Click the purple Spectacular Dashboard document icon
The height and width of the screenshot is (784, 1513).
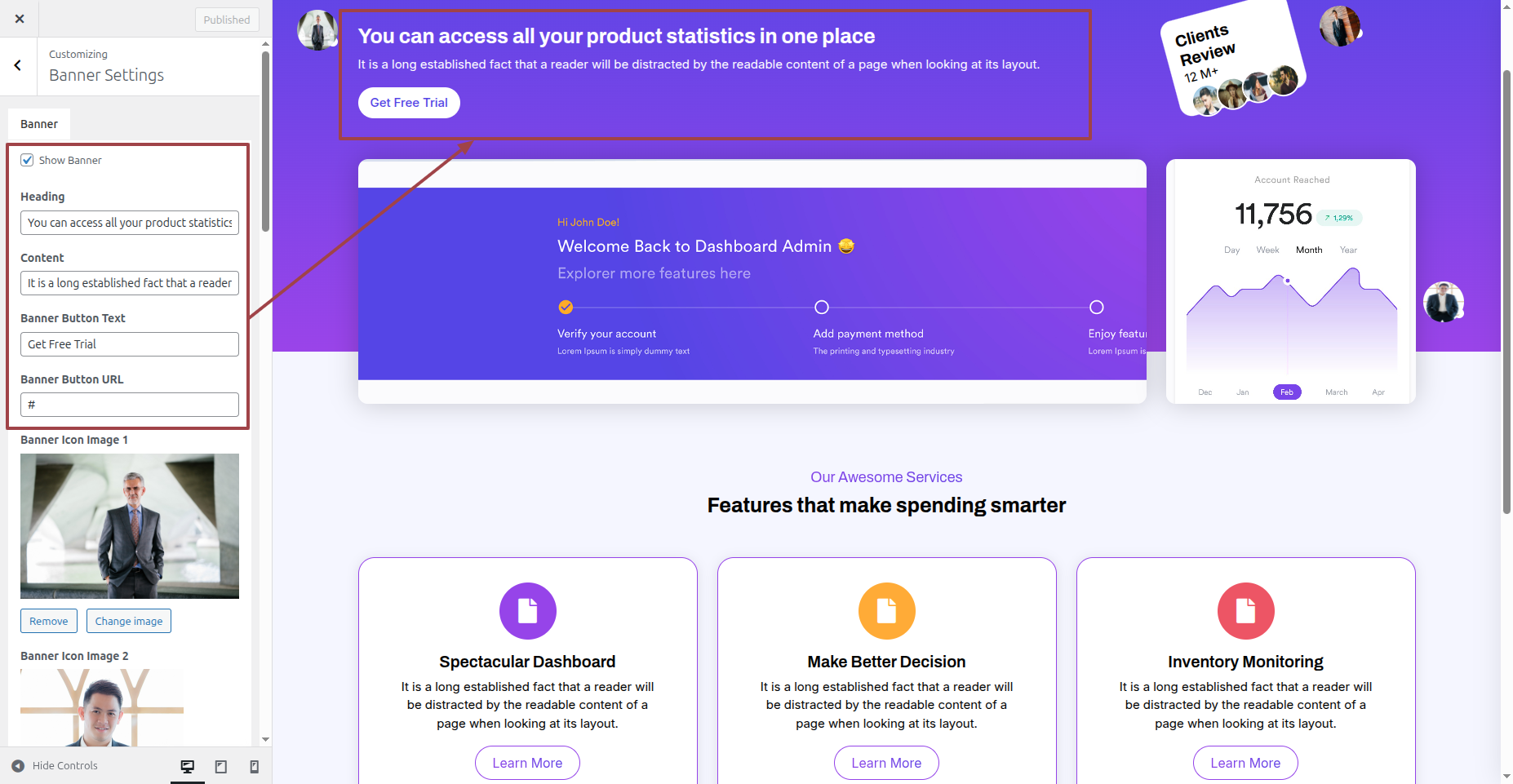527,611
